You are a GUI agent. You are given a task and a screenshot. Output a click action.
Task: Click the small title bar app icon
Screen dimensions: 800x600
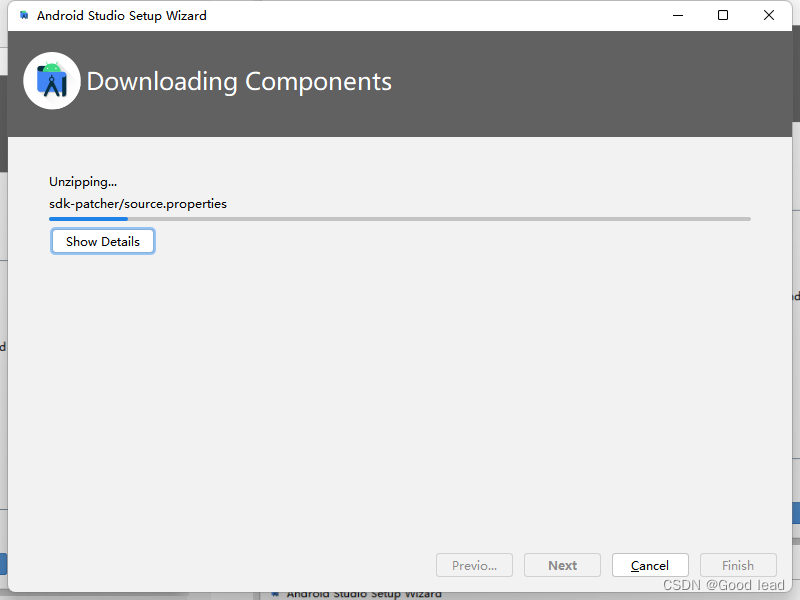[24, 15]
